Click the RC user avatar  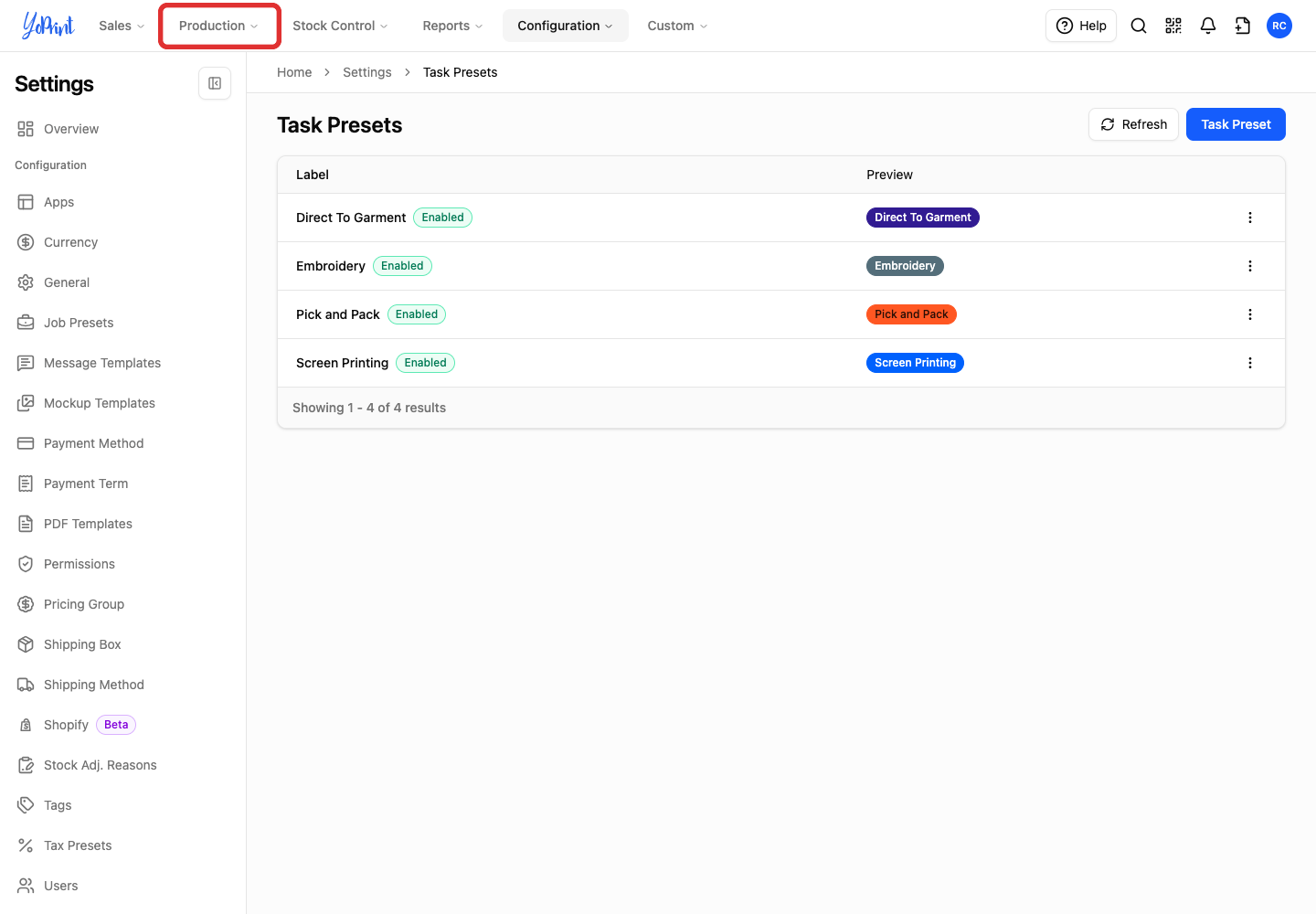coord(1279,26)
